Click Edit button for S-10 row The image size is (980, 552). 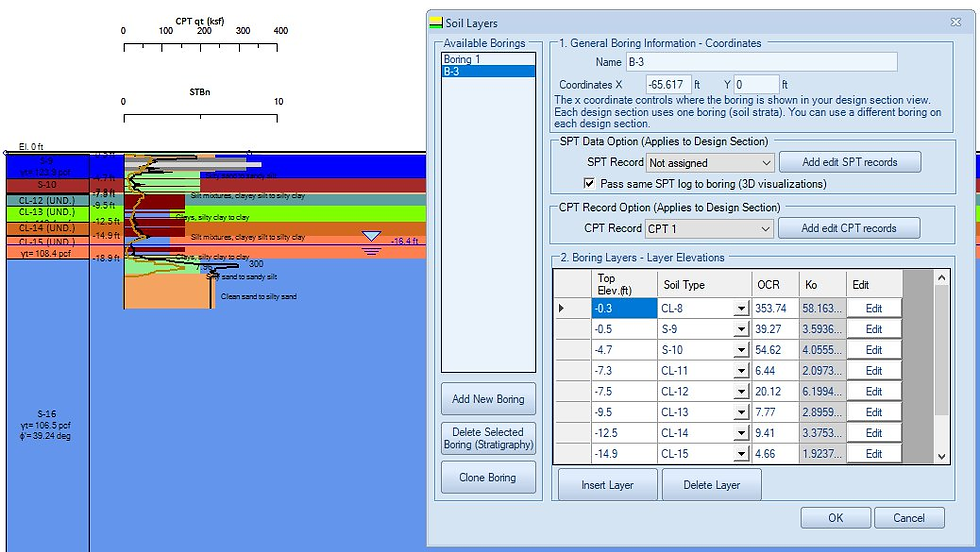(x=874, y=350)
